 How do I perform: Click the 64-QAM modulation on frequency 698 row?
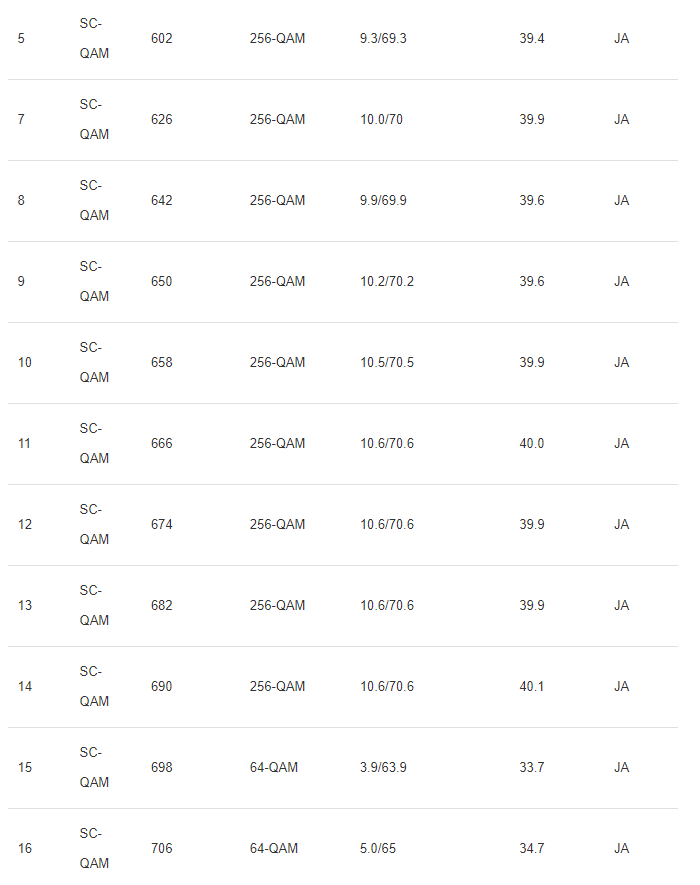[x=274, y=768]
